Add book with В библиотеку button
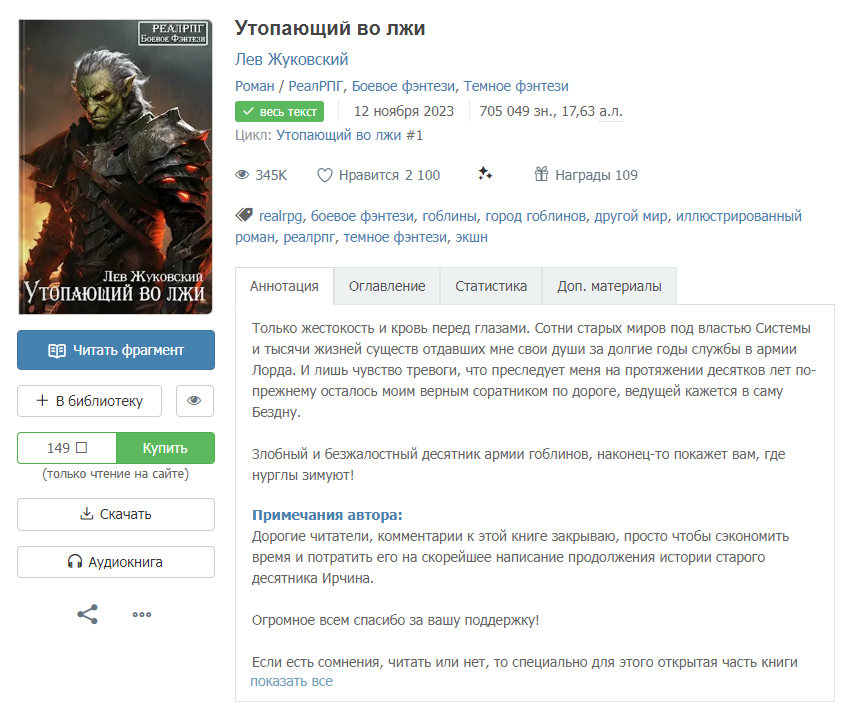The image size is (845, 706). 89,401
